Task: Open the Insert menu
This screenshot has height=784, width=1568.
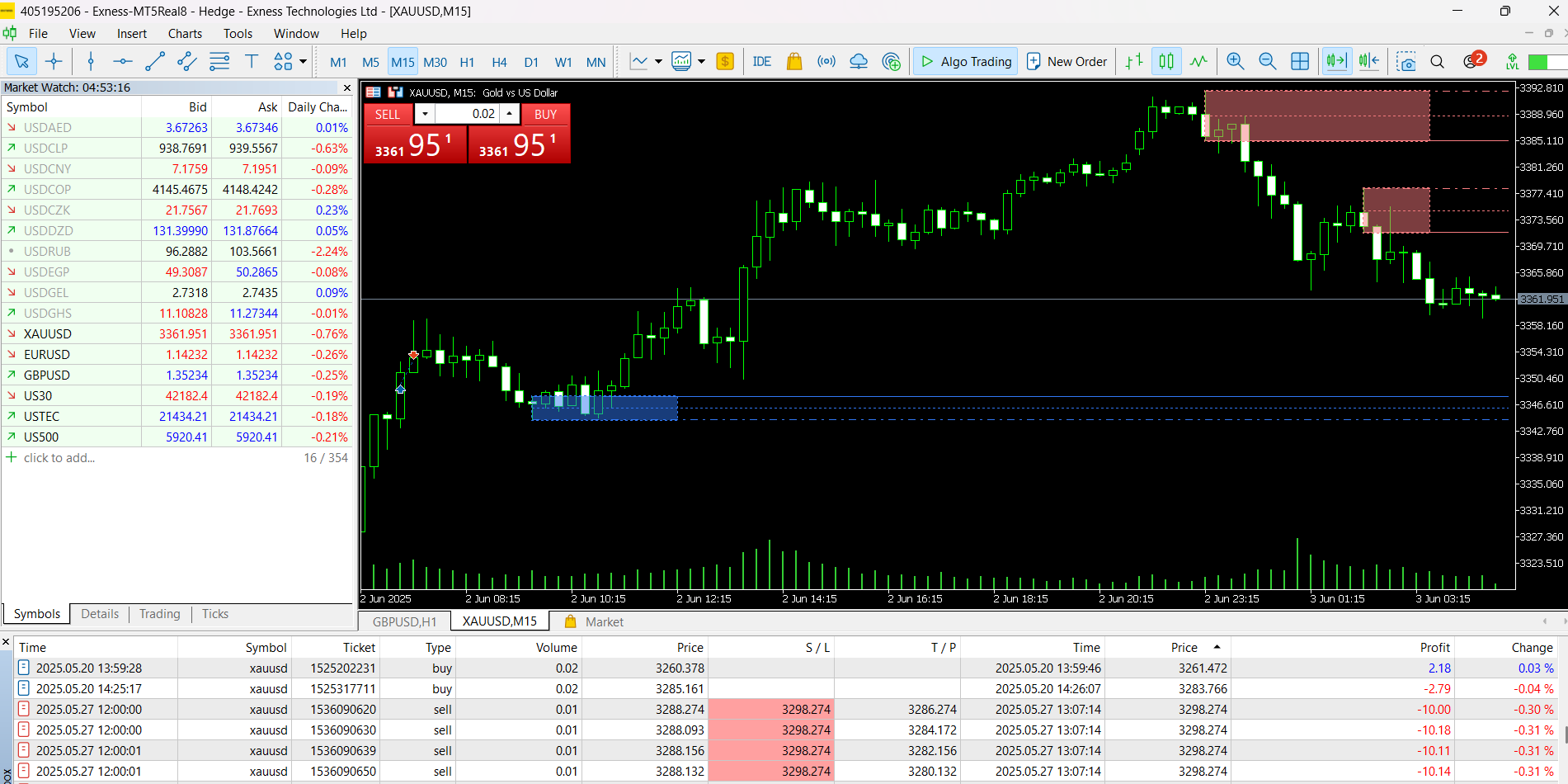Action: [132, 34]
